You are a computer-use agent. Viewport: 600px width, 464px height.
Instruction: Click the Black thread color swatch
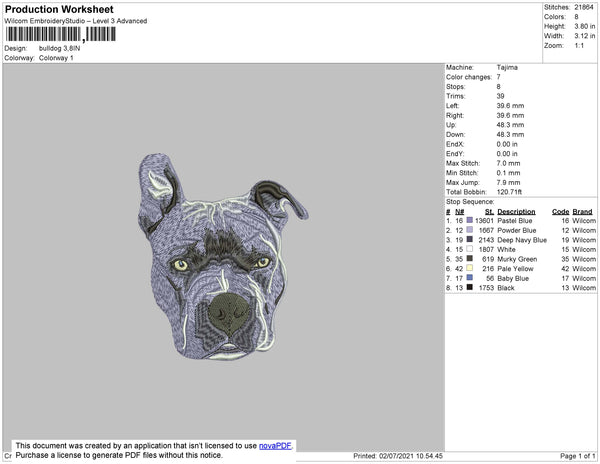(x=470, y=287)
